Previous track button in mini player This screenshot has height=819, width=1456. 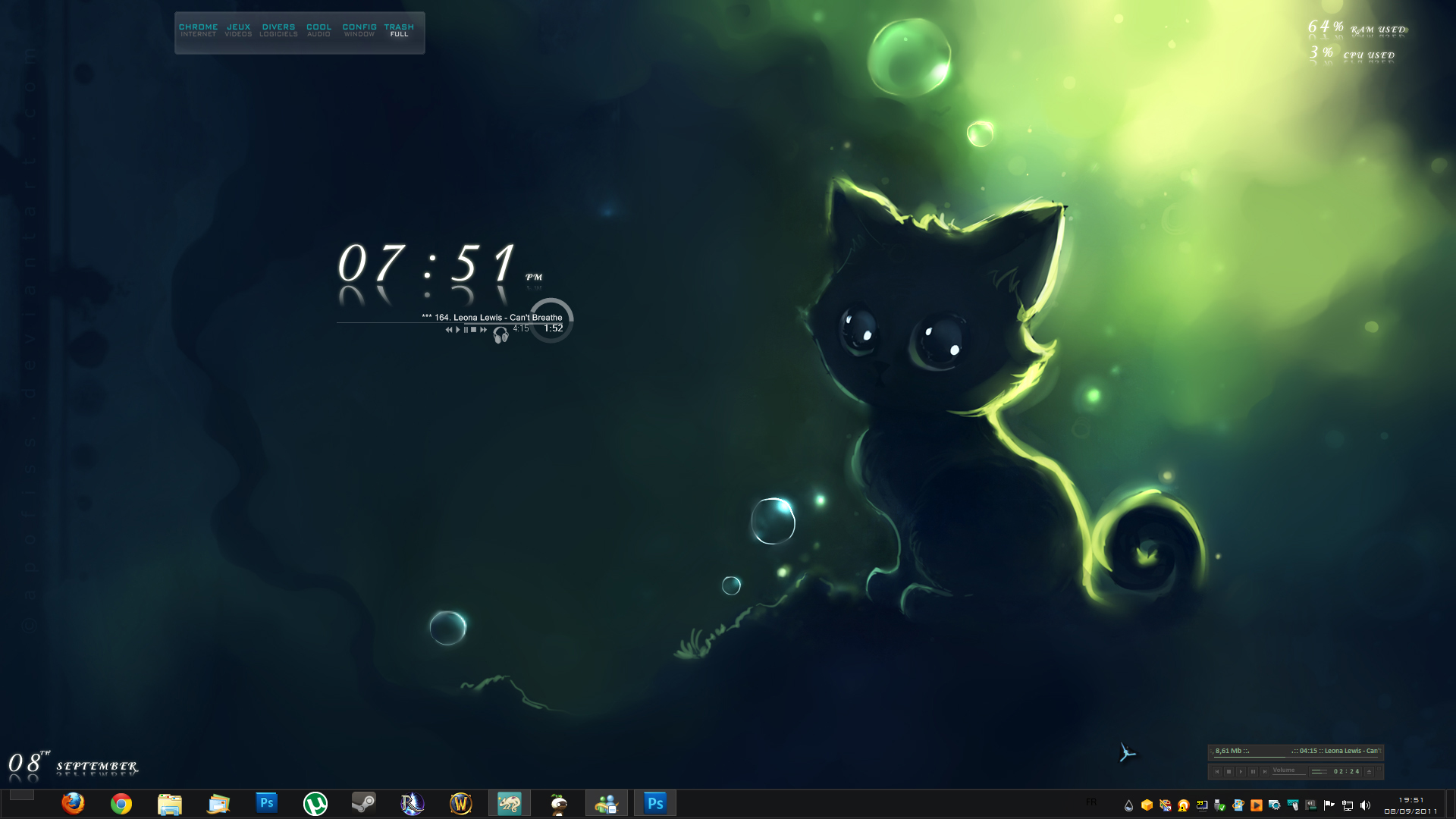tap(1217, 771)
